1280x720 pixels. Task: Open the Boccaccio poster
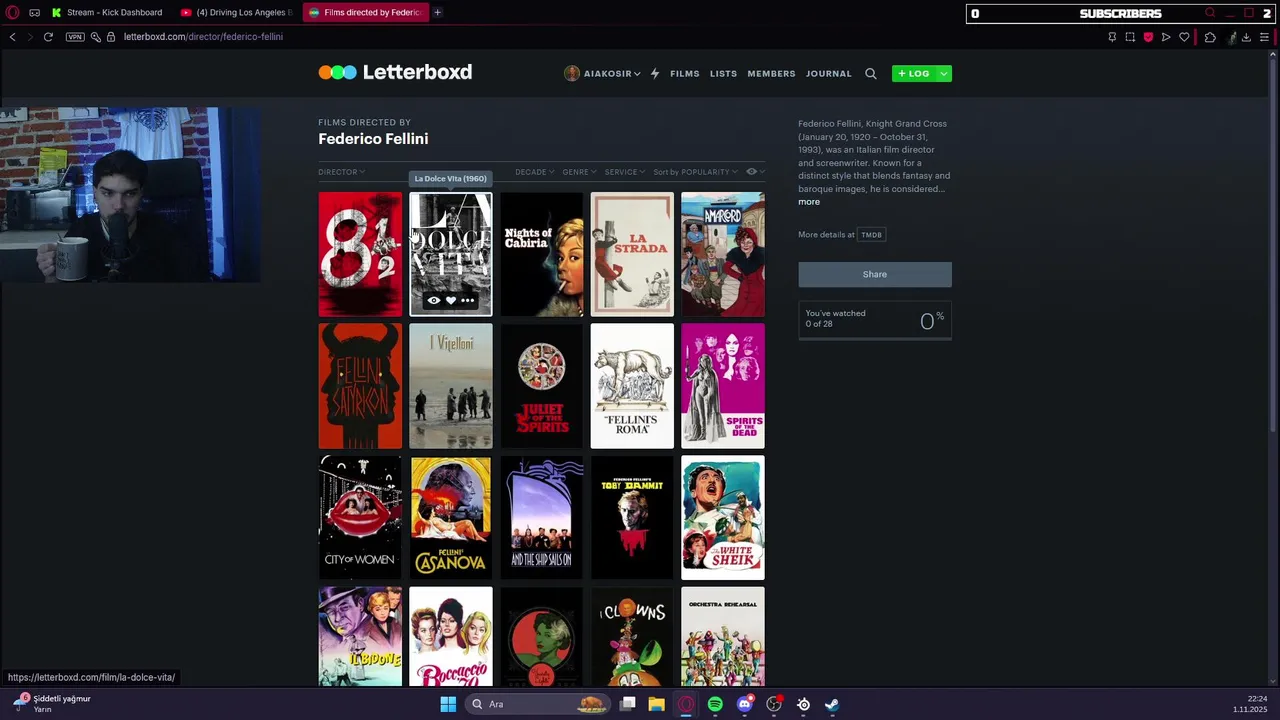pos(451,637)
